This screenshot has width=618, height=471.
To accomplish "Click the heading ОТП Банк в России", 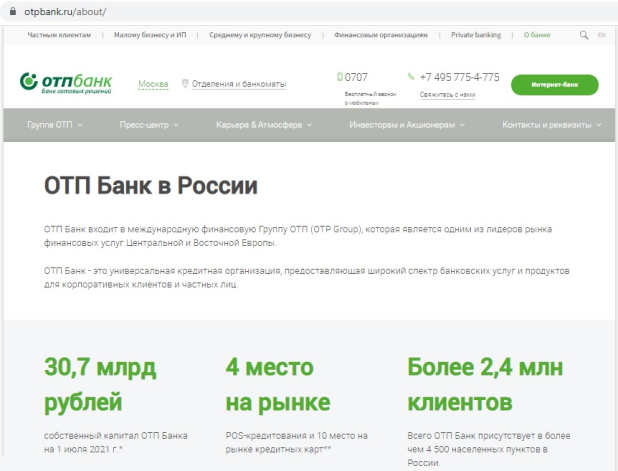I will pos(151,185).
